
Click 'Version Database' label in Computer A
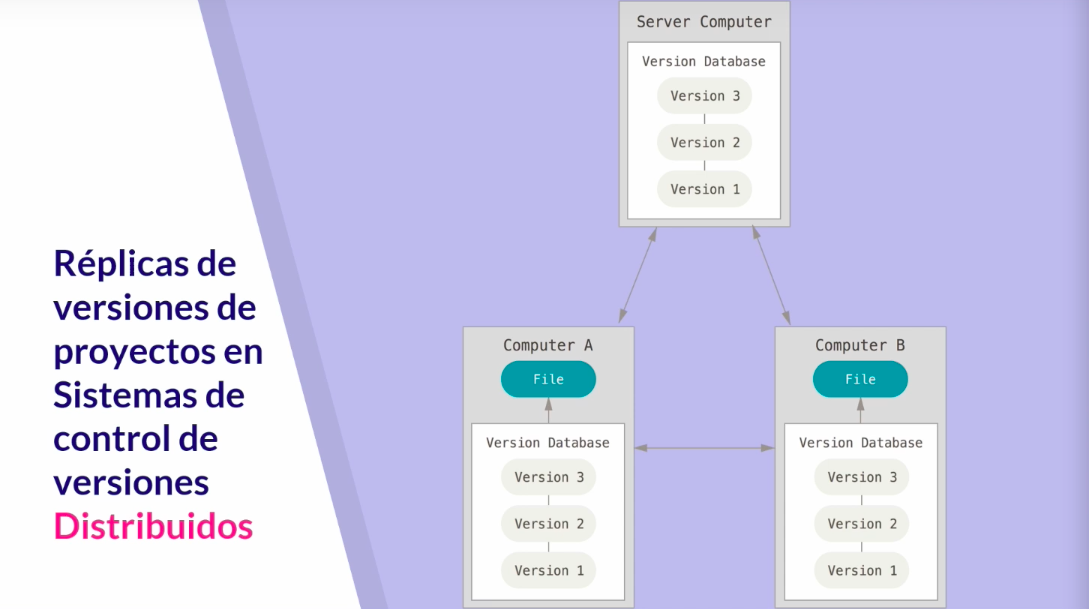tap(548, 442)
